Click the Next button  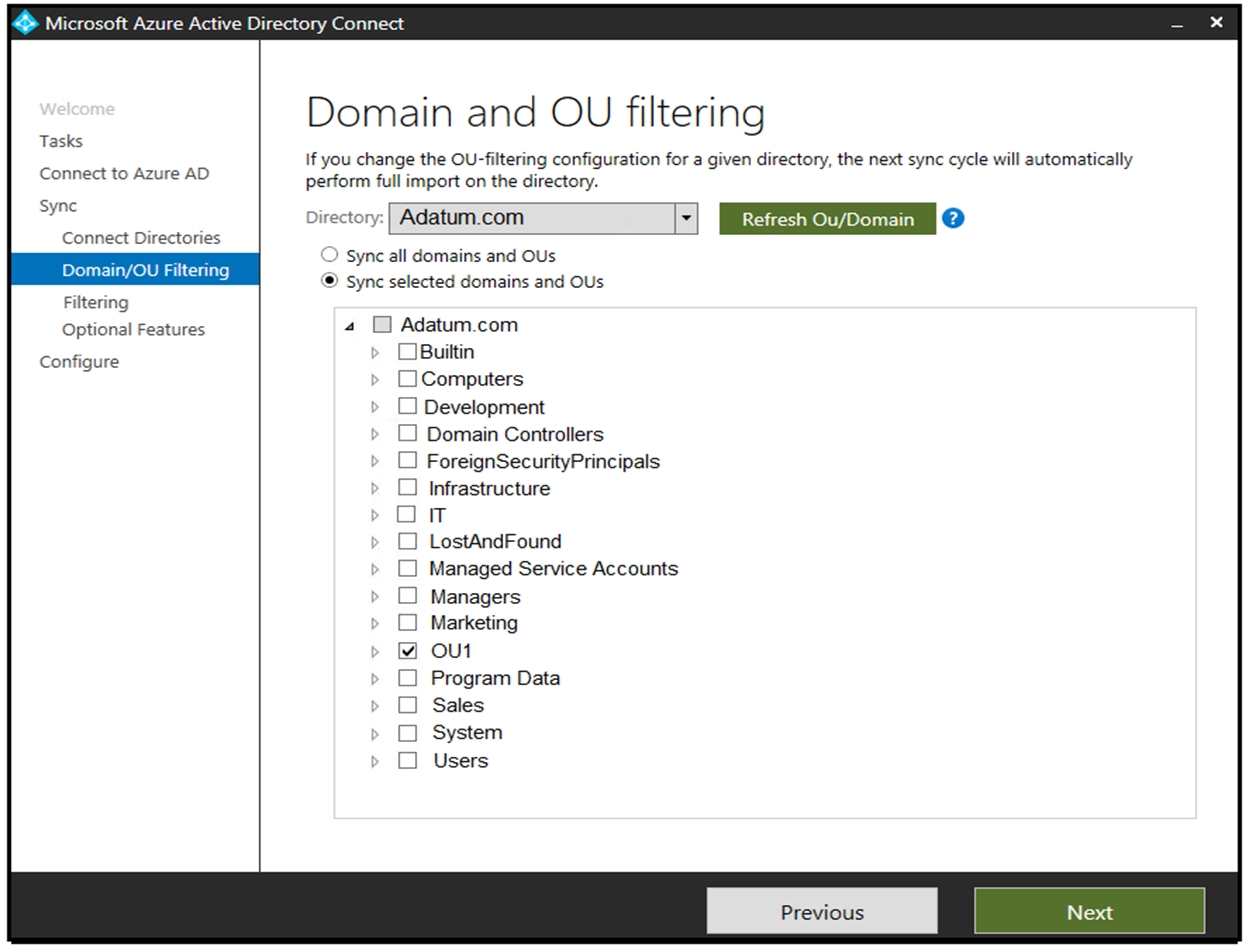[x=1089, y=912]
